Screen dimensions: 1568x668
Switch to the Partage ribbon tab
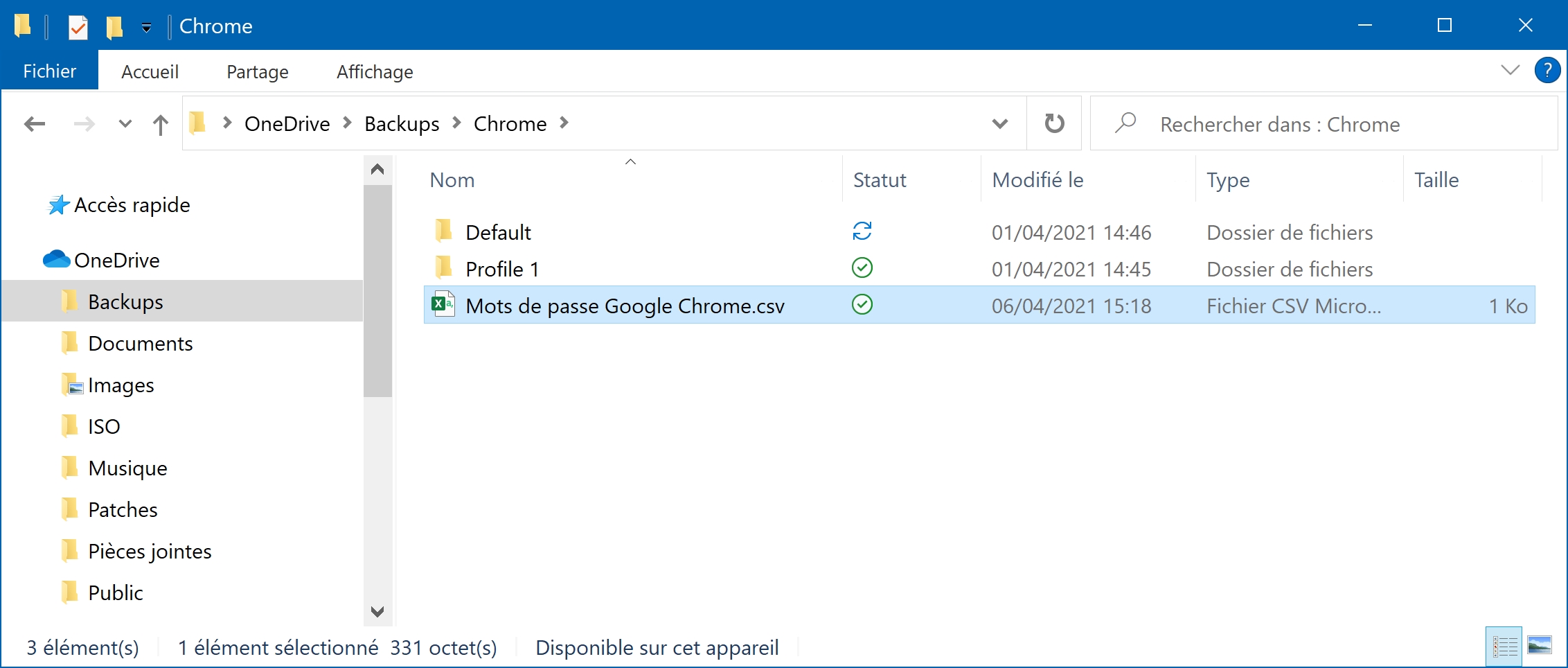[x=257, y=71]
